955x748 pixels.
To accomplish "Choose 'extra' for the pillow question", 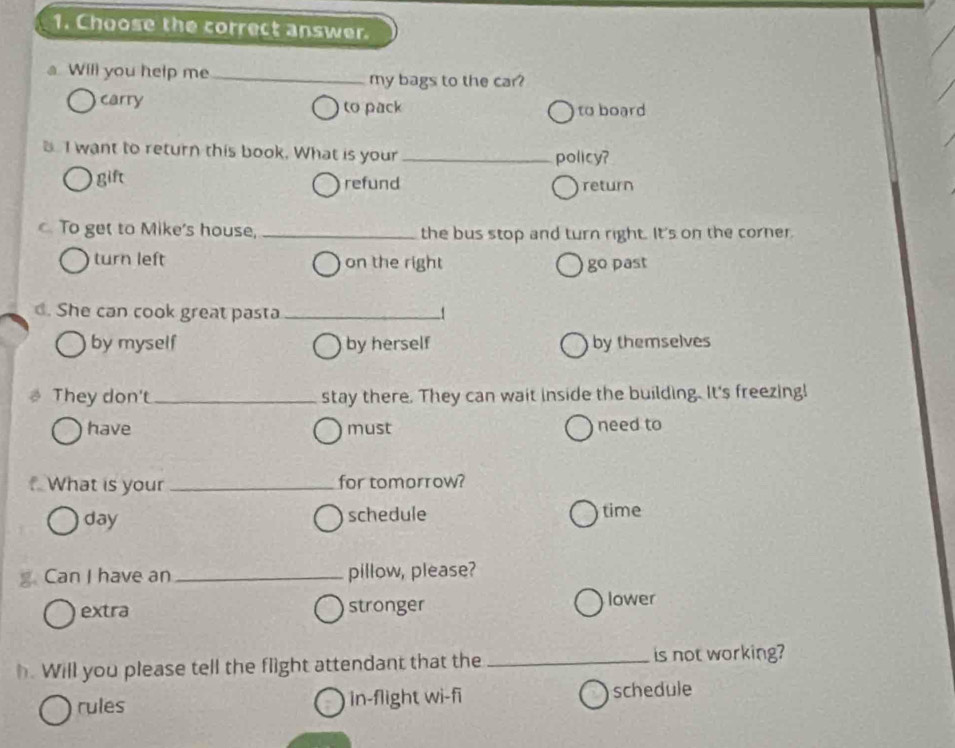I will pyautogui.click(x=60, y=613).
